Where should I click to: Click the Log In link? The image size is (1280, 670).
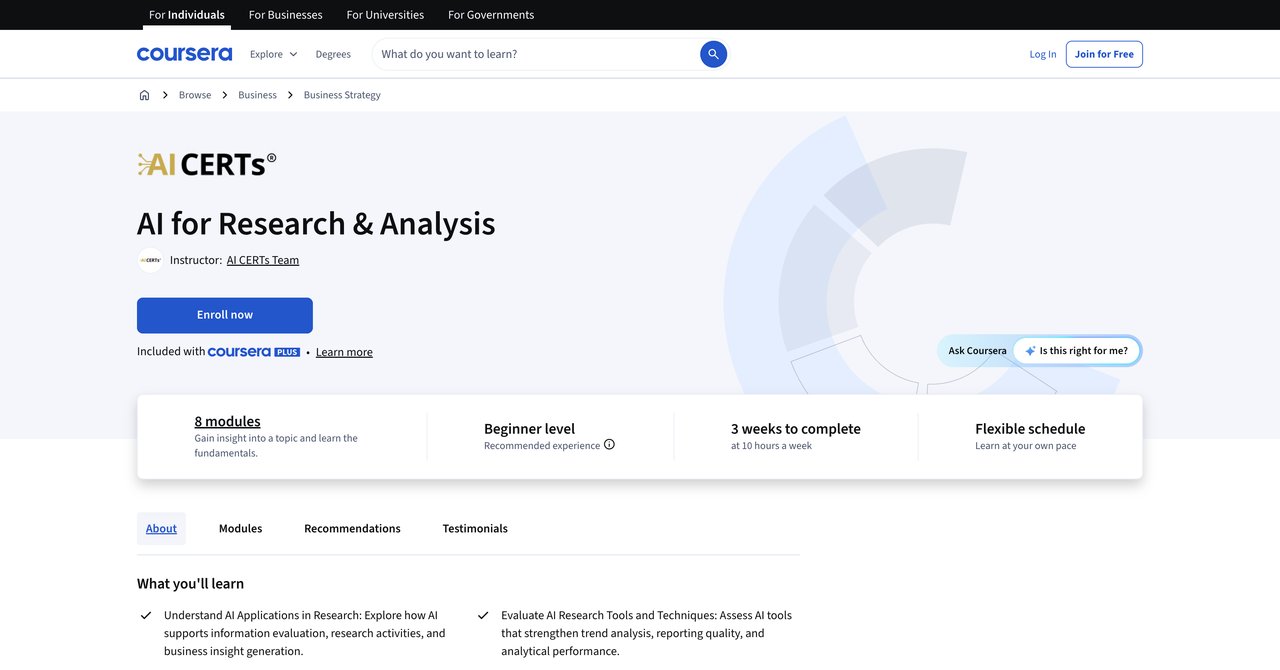point(1043,54)
